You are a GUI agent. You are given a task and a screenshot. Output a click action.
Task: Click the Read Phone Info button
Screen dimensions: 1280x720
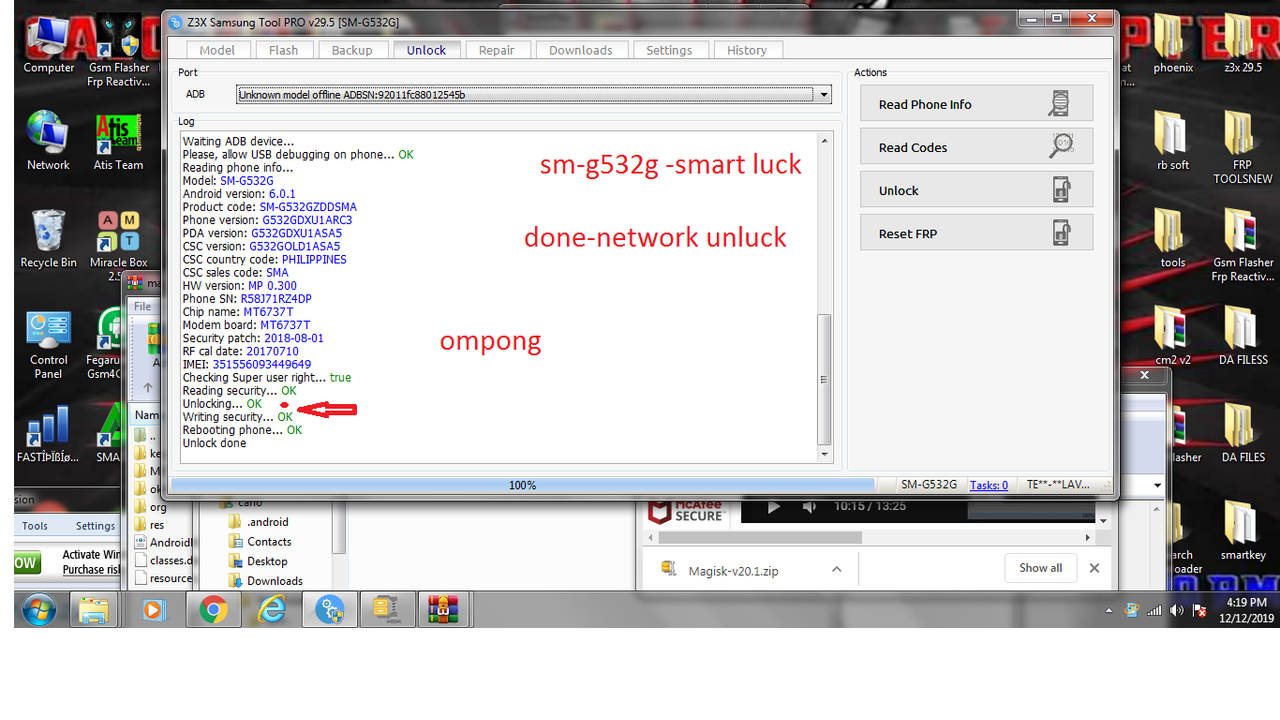pos(976,104)
